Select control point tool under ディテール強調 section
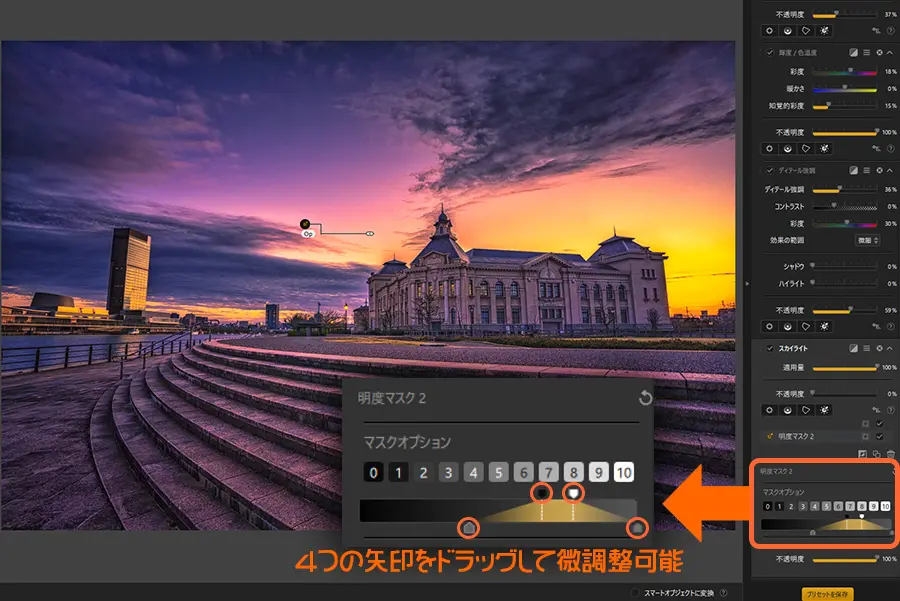Viewport: 900px width, 601px height. click(x=769, y=327)
